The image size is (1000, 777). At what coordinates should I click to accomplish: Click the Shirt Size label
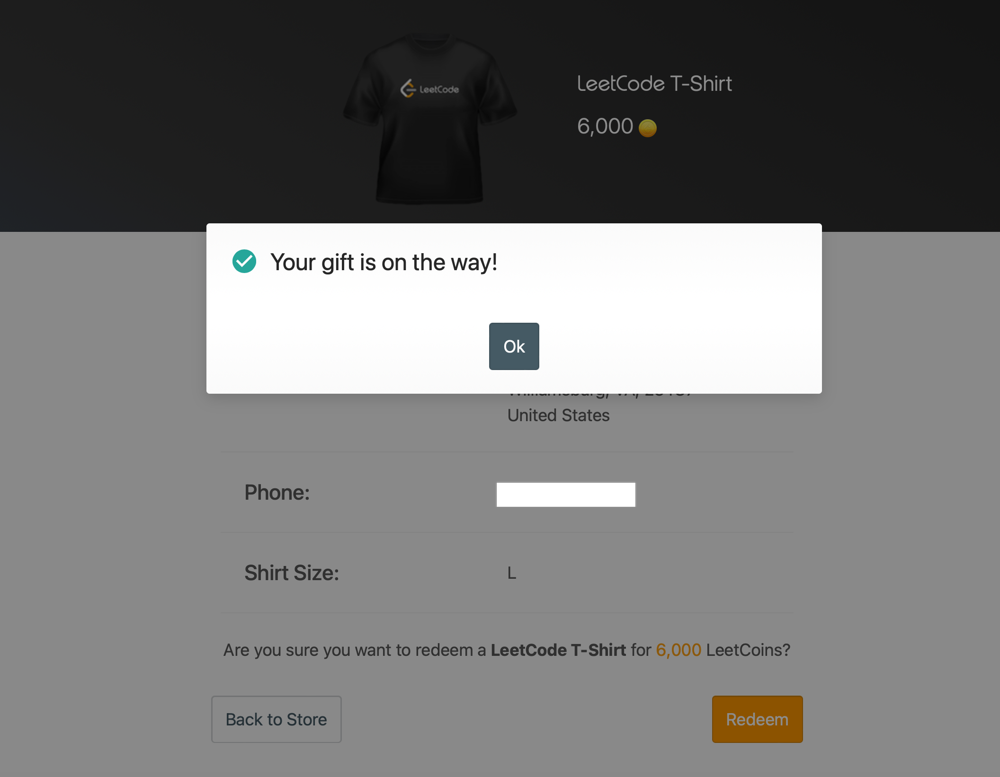pyautogui.click(x=292, y=573)
